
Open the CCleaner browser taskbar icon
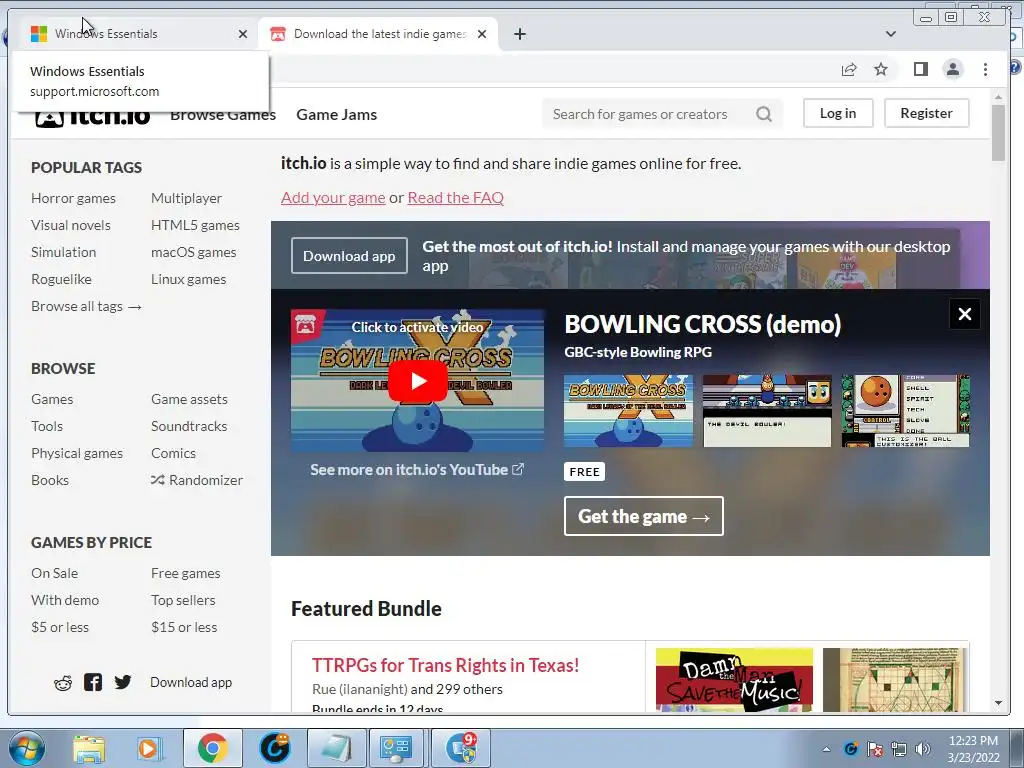point(274,748)
